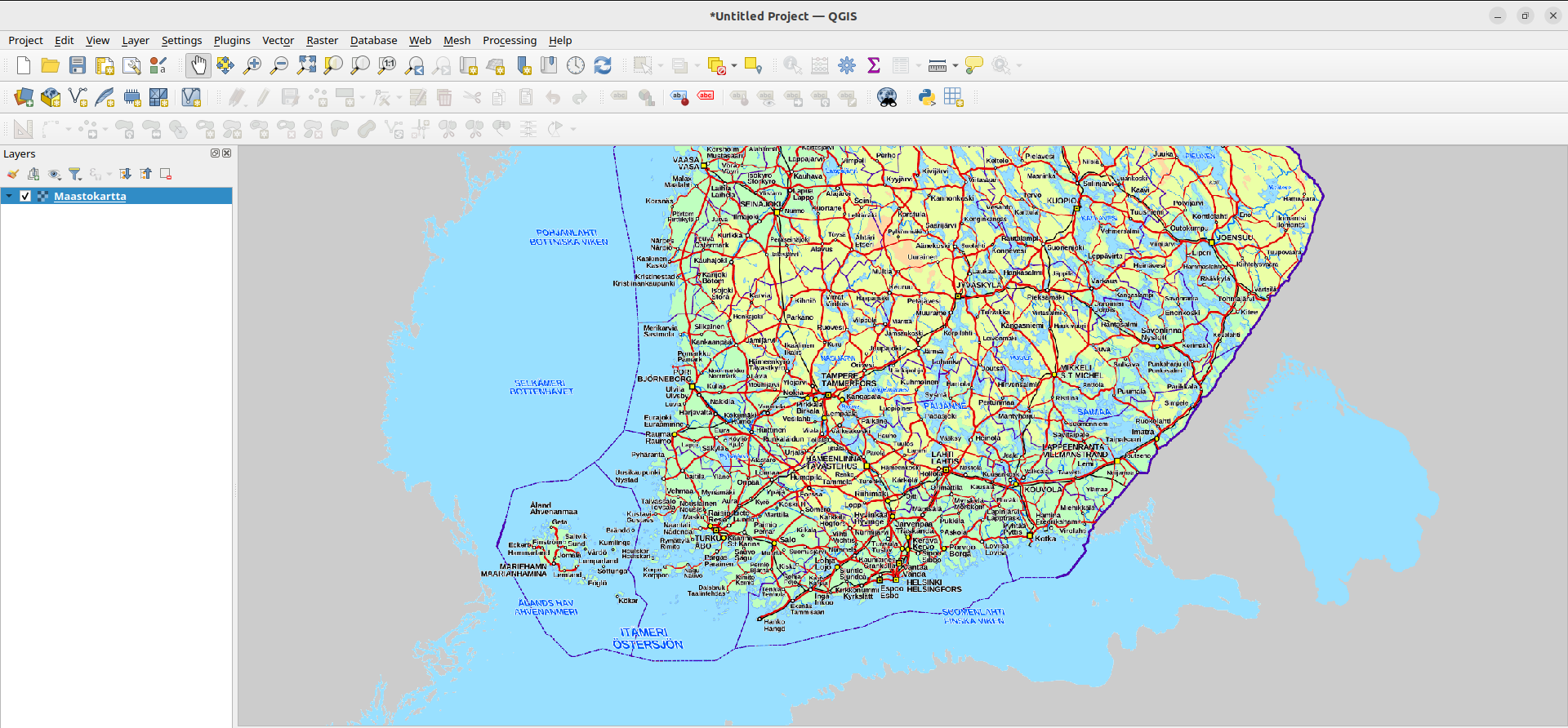Viewport: 1568px width, 728px height.
Task: Open the Vector menu
Action: (278, 40)
